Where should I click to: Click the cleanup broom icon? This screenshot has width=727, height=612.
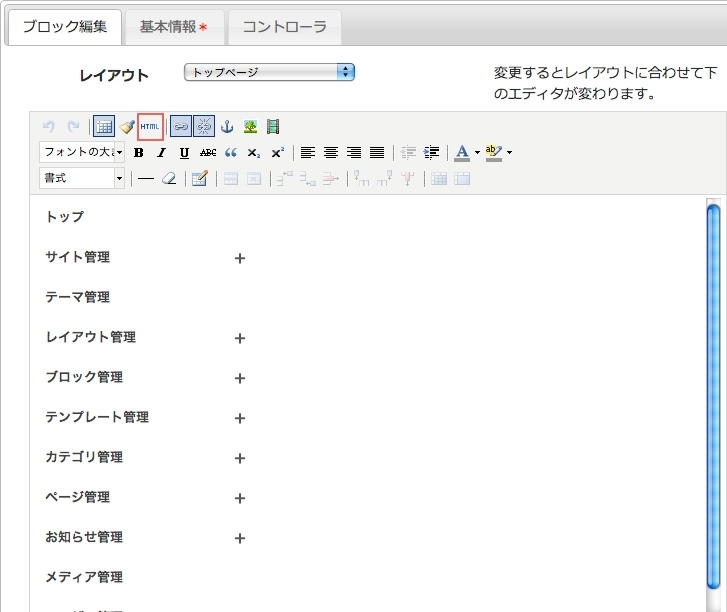(x=127, y=127)
